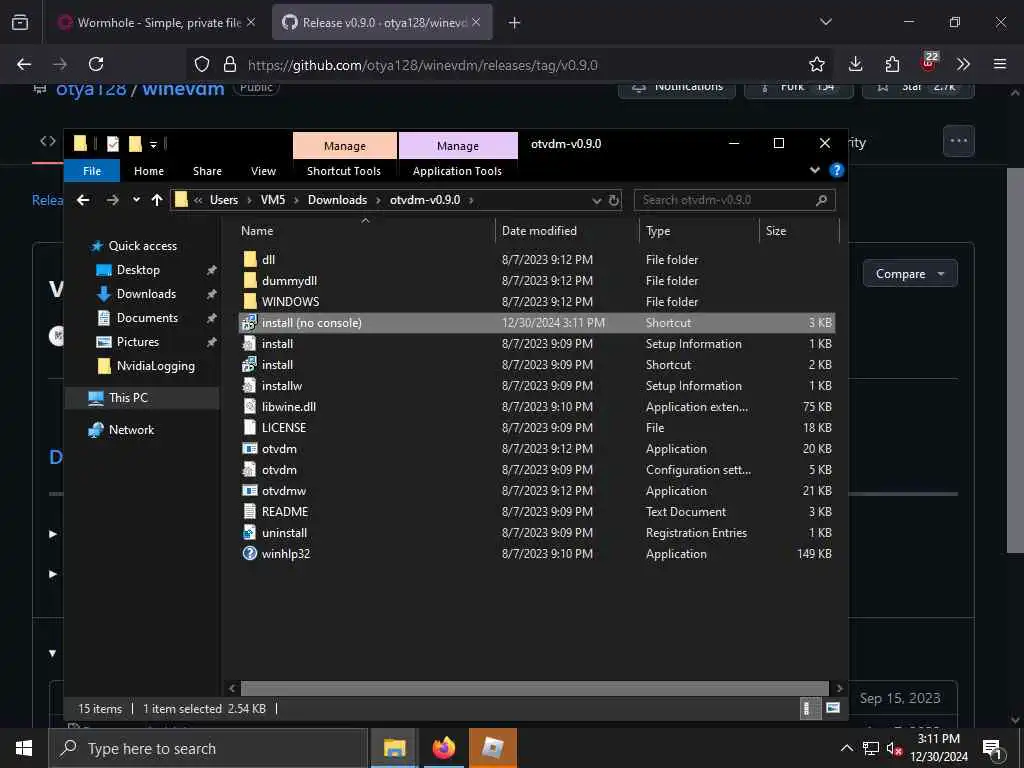Select the installw setup information icon

249,385
